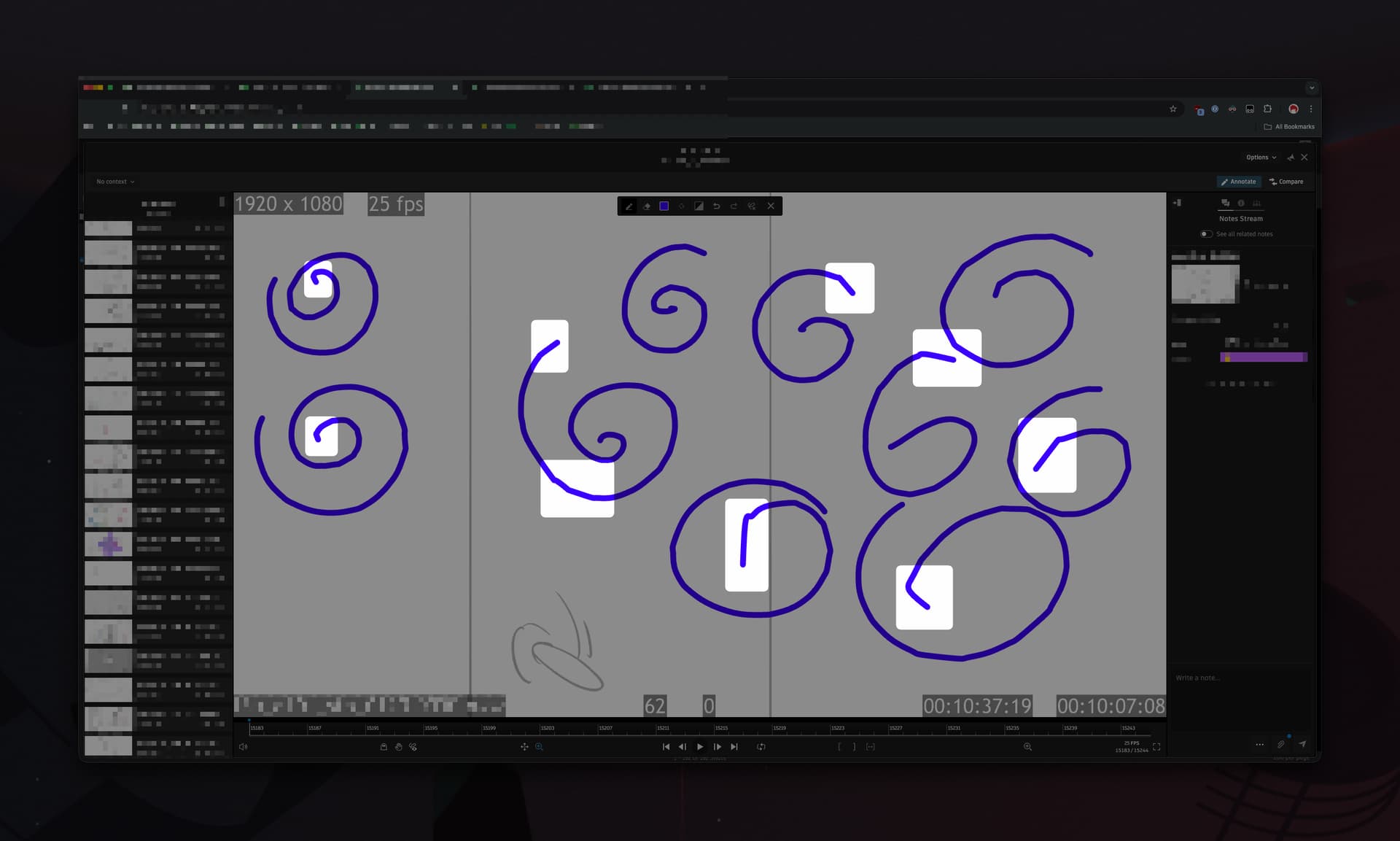Switch to the Notes Stream tab
This screenshot has height=841, width=1400.
tap(1225, 203)
